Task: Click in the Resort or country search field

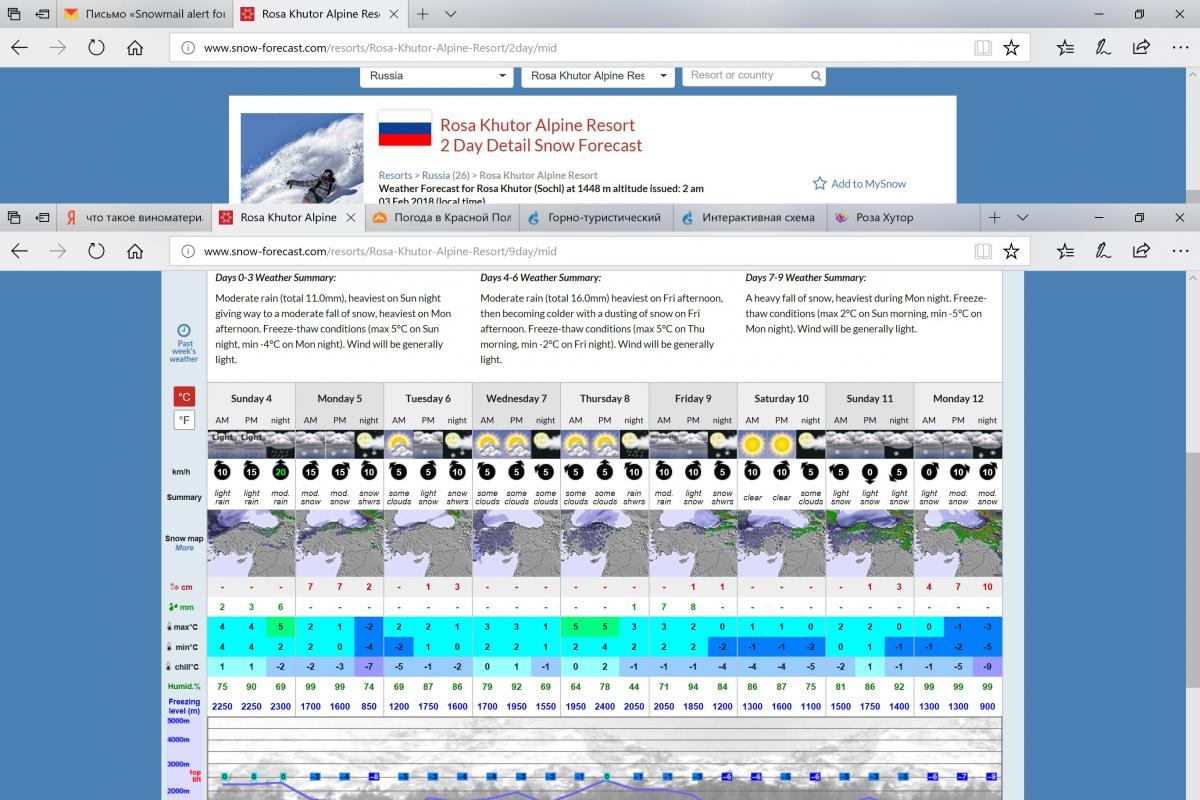Action: click(x=746, y=76)
